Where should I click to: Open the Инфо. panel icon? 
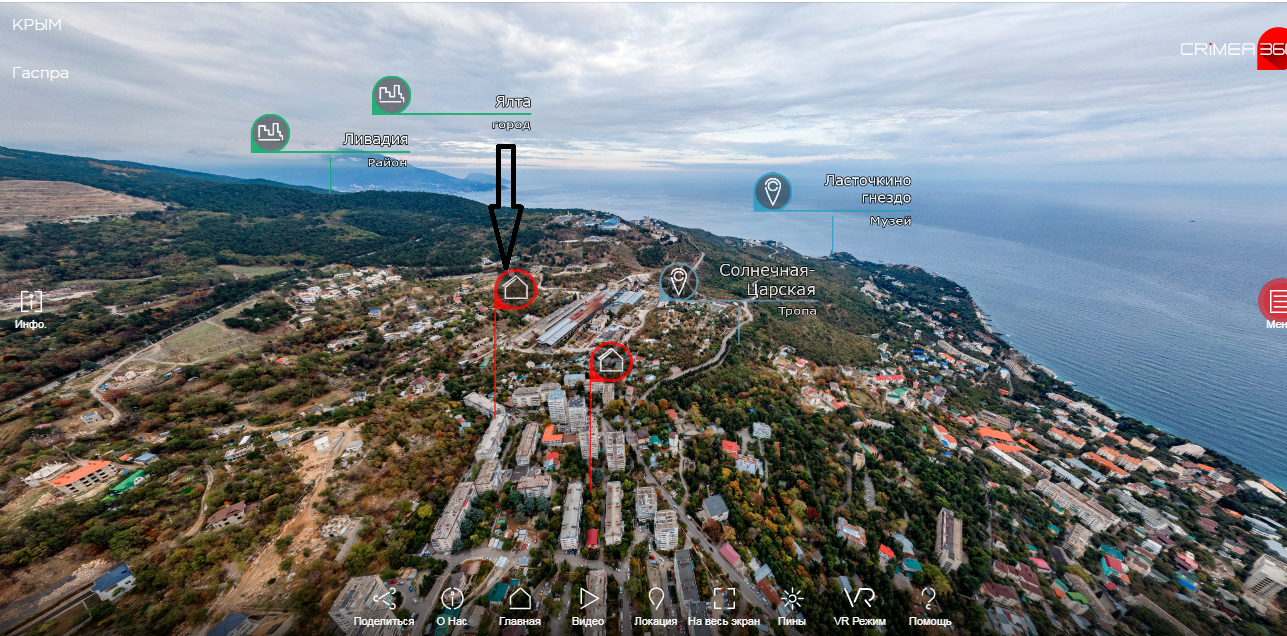pyautogui.click(x=31, y=302)
